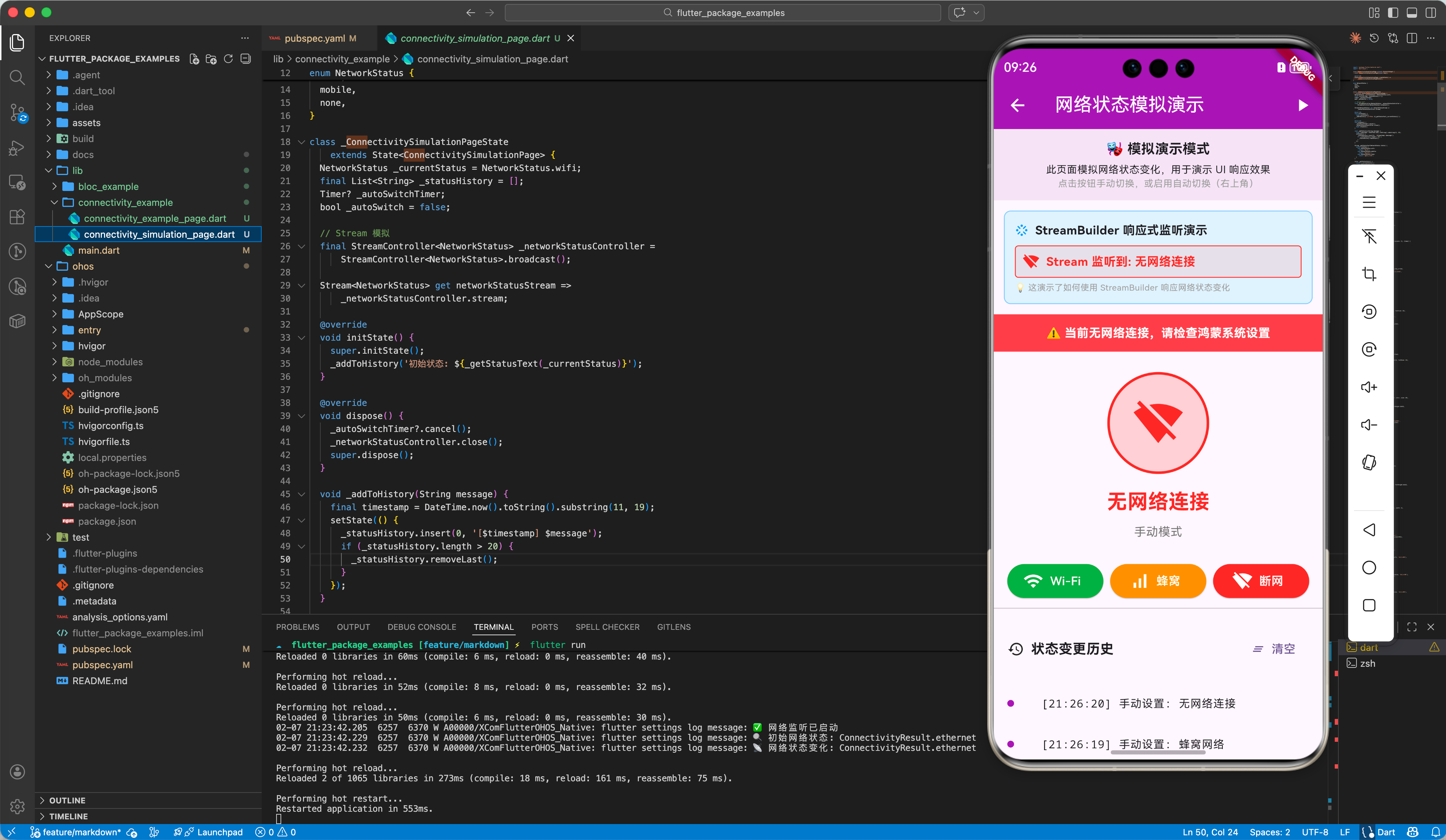This screenshot has height=840, width=1446.
Task: Click the split editor right icon
Action: point(1412,38)
